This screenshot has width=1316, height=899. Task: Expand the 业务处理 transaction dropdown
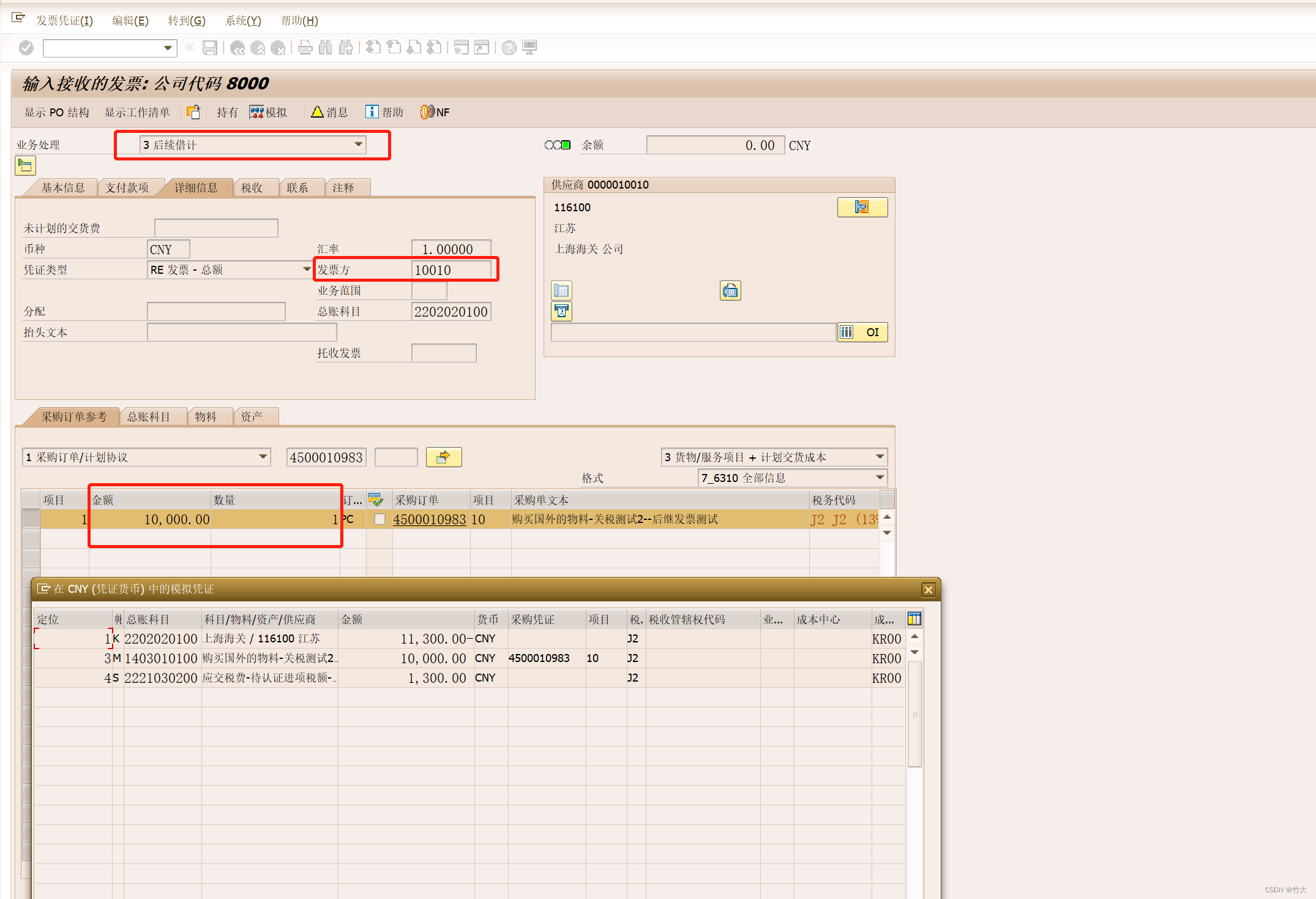pyautogui.click(x=358, y=145)
